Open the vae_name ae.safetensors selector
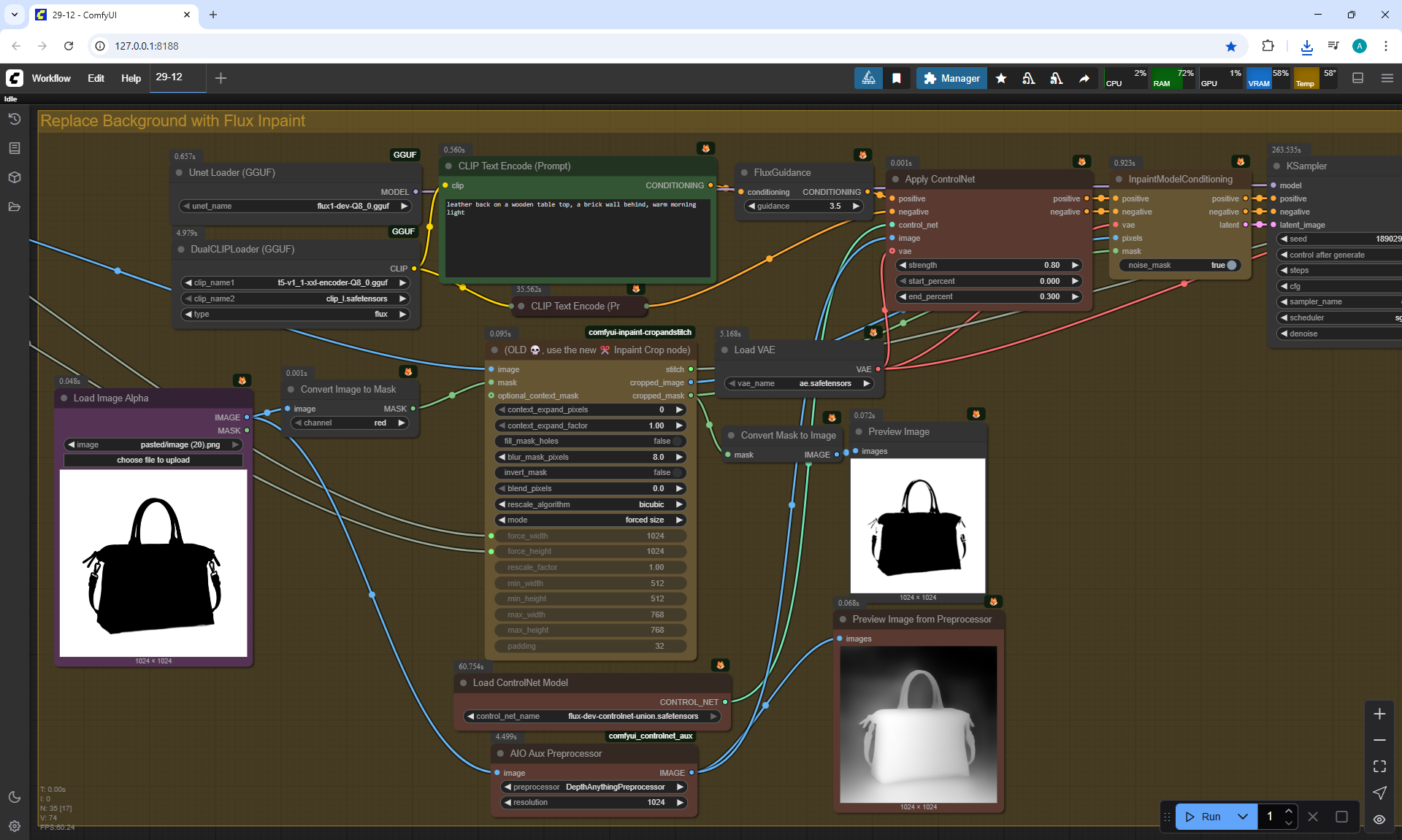Screen dimensions: 1402x840 [801, 383]
